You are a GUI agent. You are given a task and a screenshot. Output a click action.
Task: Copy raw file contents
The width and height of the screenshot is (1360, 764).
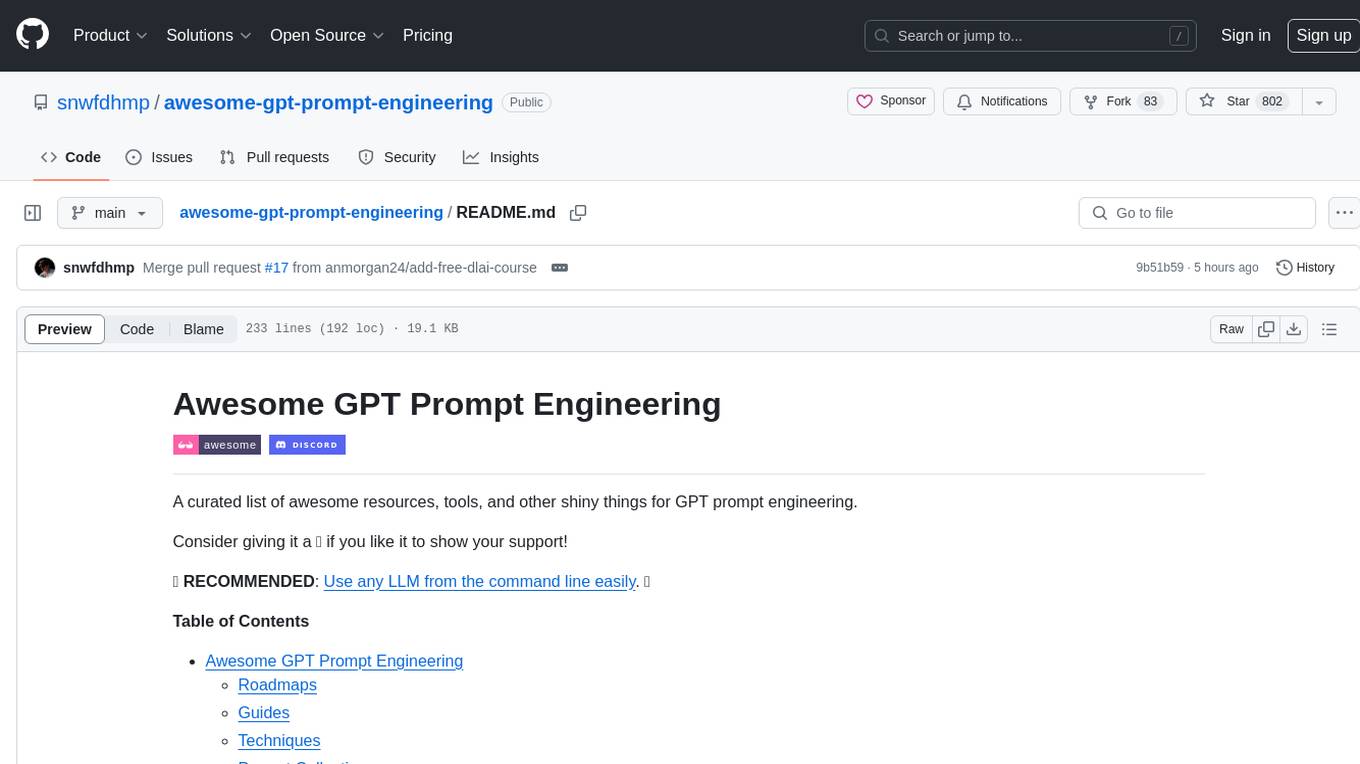click(1266, 329)
